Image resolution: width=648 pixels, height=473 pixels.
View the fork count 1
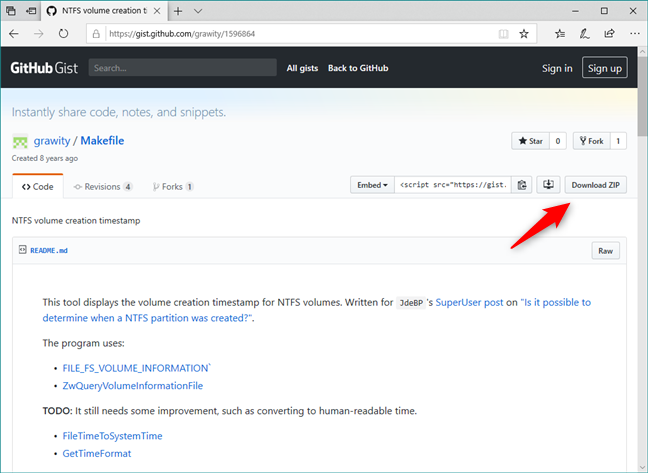click(x=618, y=141)
